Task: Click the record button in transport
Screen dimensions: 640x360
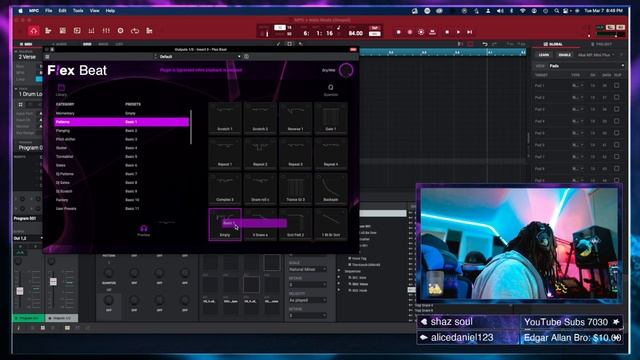Action: click(x=398, y=32)
